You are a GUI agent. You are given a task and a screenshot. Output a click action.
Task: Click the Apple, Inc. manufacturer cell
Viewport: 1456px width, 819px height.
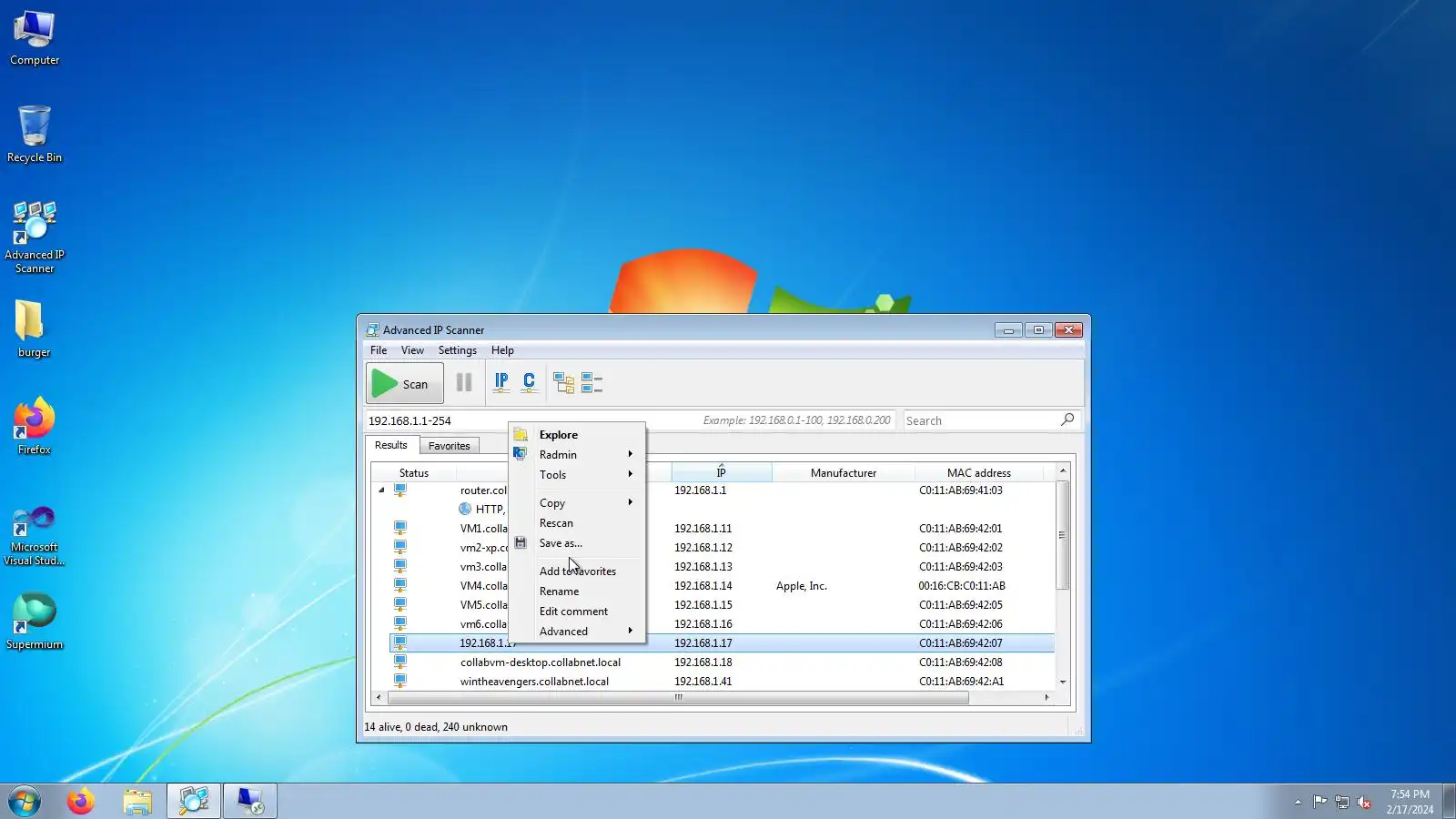(802, 586)
